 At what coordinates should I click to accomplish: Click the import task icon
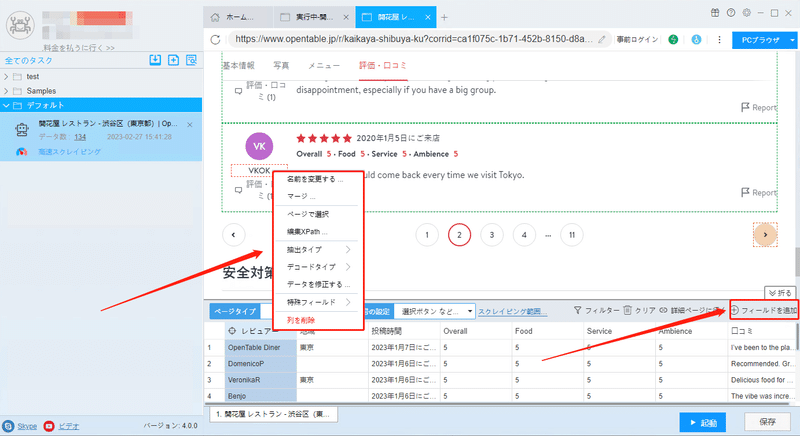(x=155, y=60)
